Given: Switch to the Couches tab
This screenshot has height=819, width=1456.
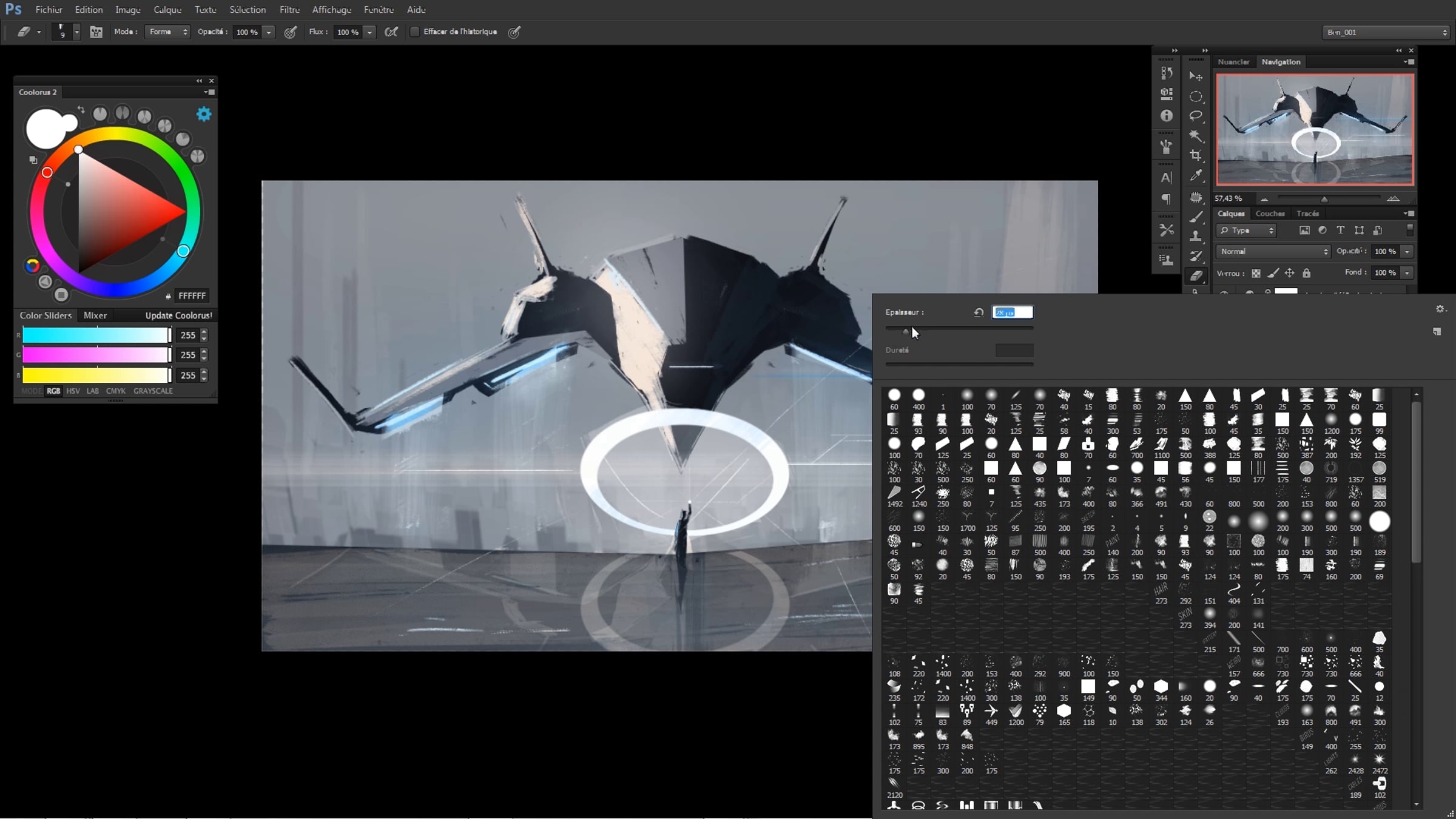Looking at the screenshot, I should point(1270,214).
